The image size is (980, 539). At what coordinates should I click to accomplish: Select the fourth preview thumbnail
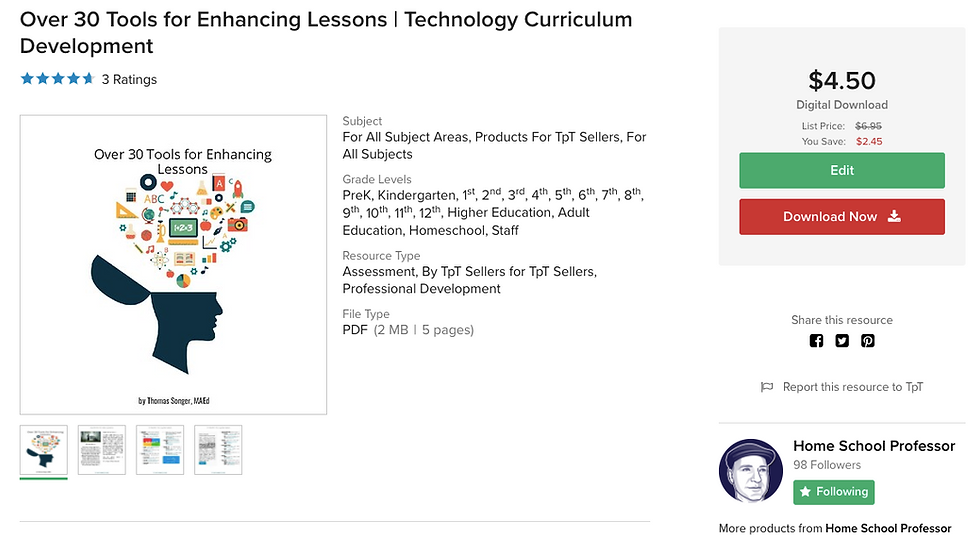pyautogui.click(x=218, y=450)
